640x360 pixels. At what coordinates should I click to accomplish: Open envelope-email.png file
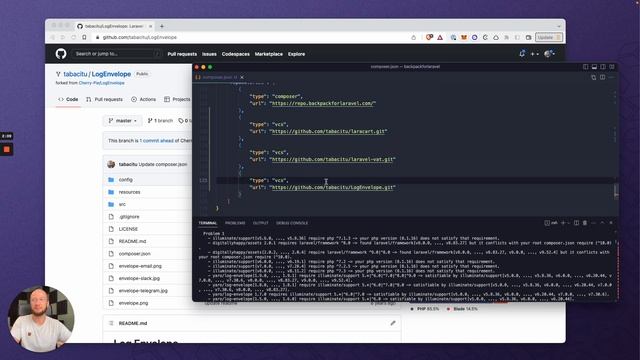[140, 266]
